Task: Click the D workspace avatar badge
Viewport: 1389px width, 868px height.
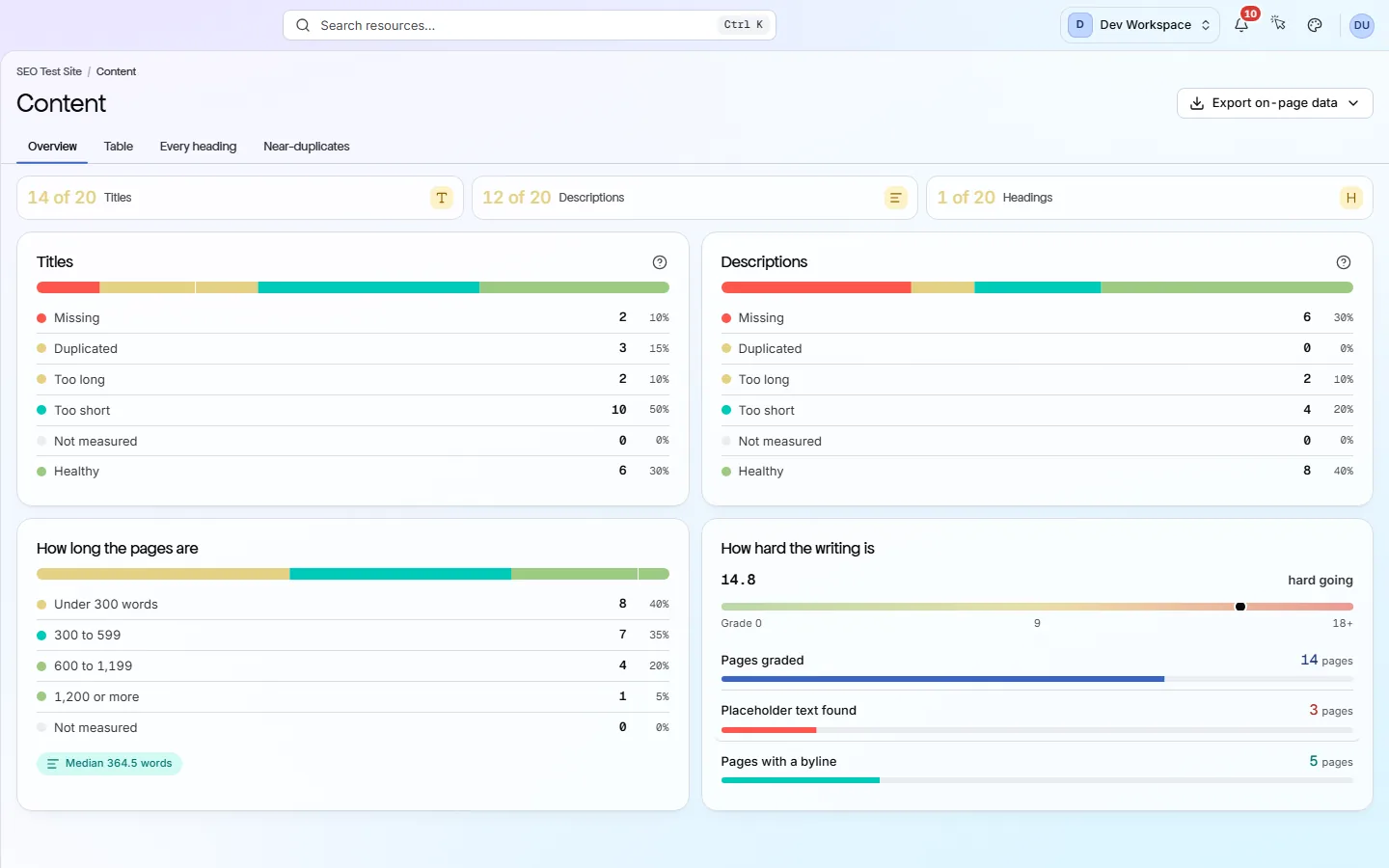Action: (1079, 25)
